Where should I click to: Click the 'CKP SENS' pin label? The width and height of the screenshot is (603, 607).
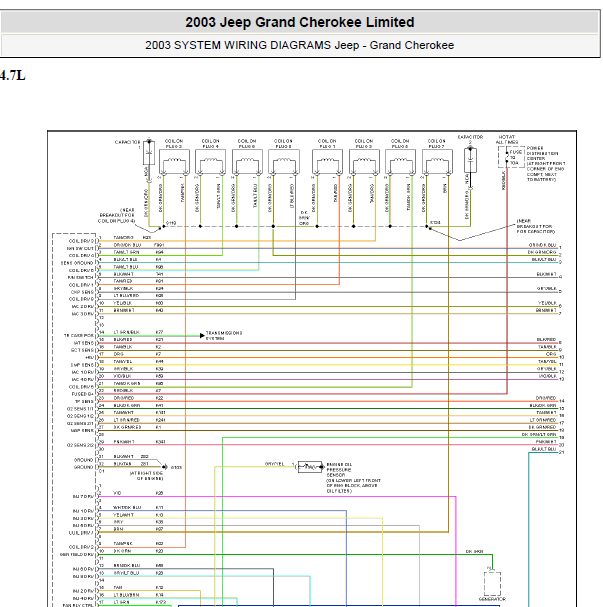82,292
